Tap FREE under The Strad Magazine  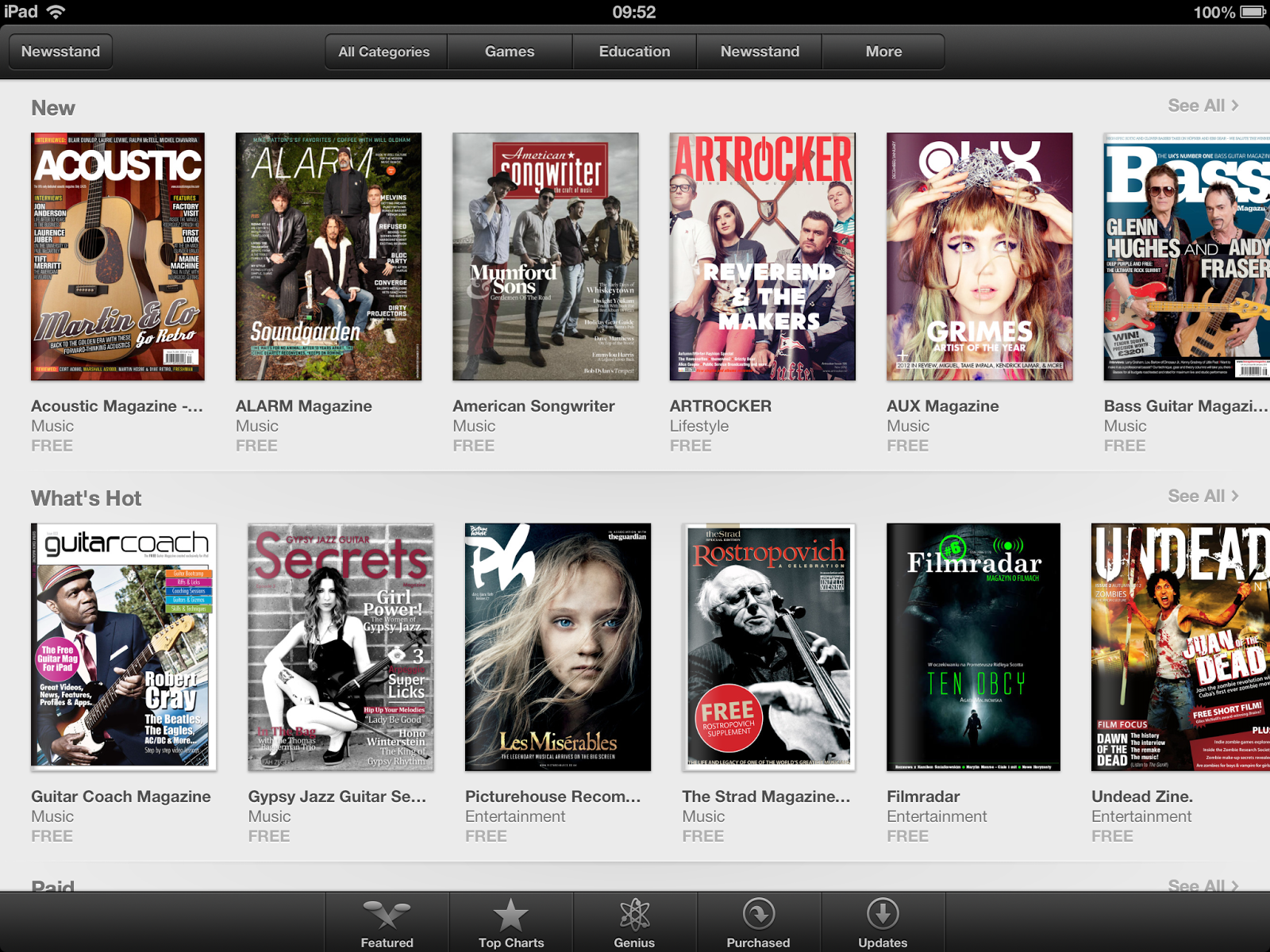703,836
